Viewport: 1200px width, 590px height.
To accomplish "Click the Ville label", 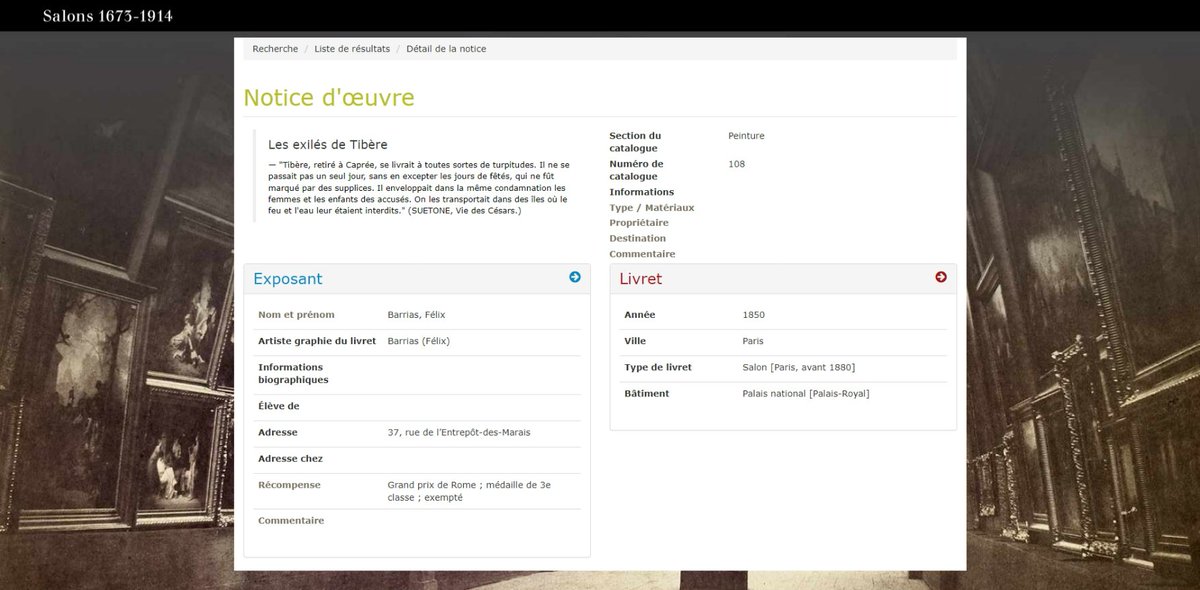I will tap(635, 341).
